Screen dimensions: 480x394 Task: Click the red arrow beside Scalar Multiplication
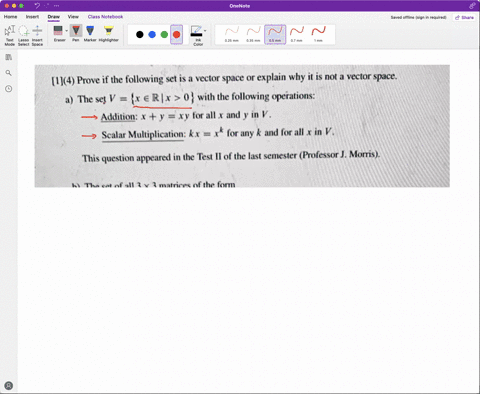[89, 136]
